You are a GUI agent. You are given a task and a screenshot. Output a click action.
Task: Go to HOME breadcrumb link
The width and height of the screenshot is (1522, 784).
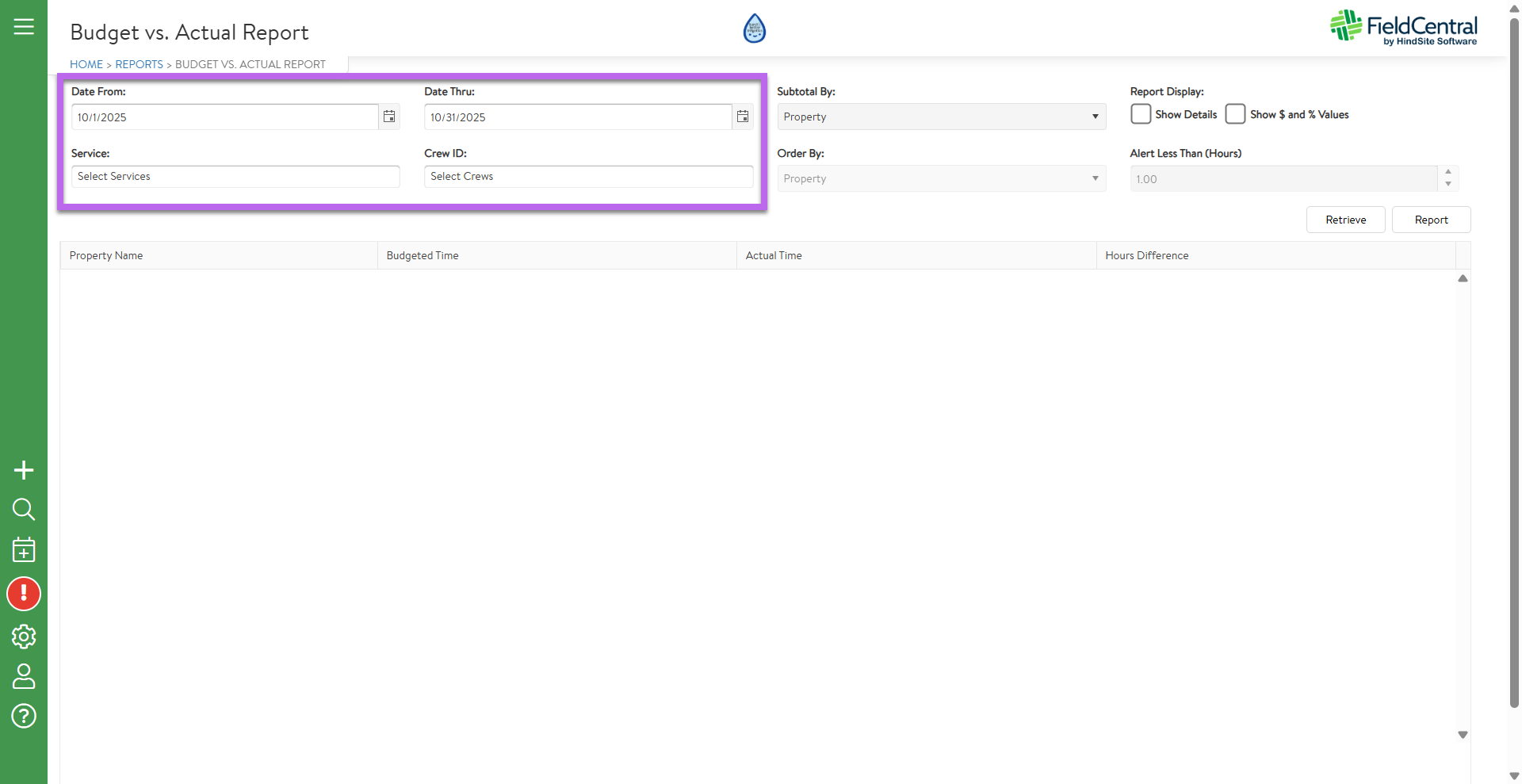tap(86, 64)
